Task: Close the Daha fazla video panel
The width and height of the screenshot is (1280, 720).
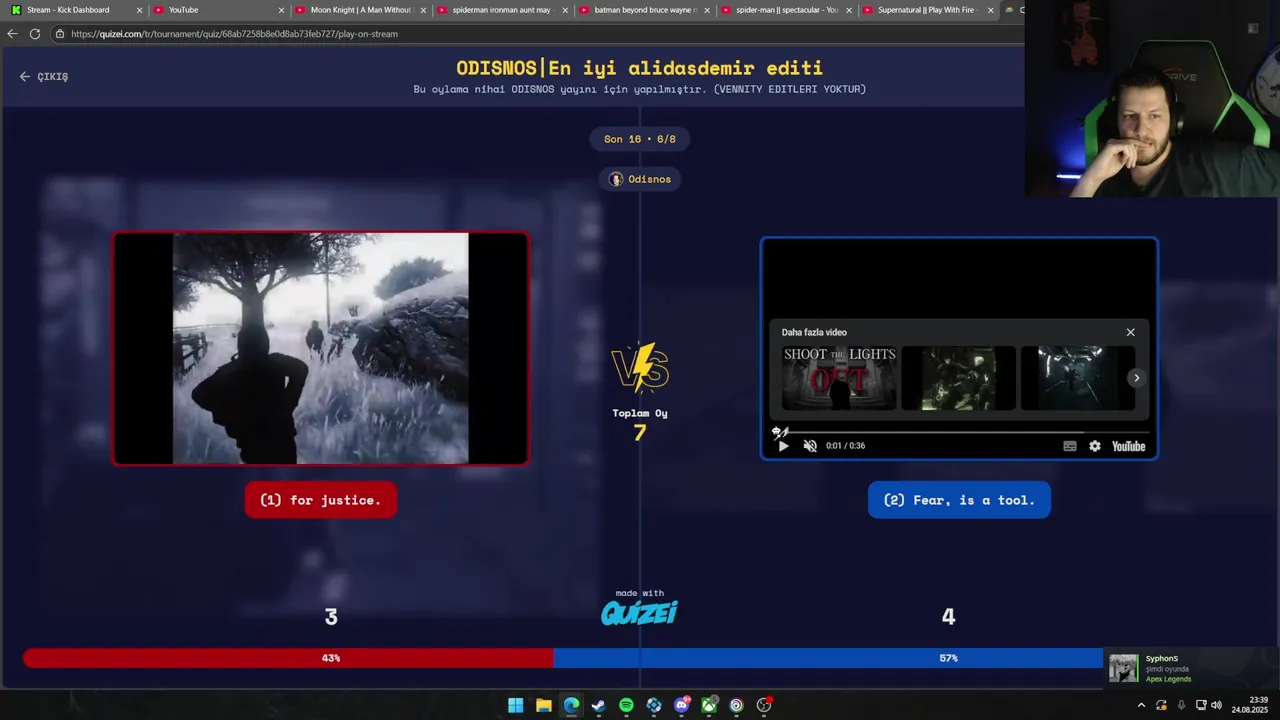Action: [x=1131, y=332]
